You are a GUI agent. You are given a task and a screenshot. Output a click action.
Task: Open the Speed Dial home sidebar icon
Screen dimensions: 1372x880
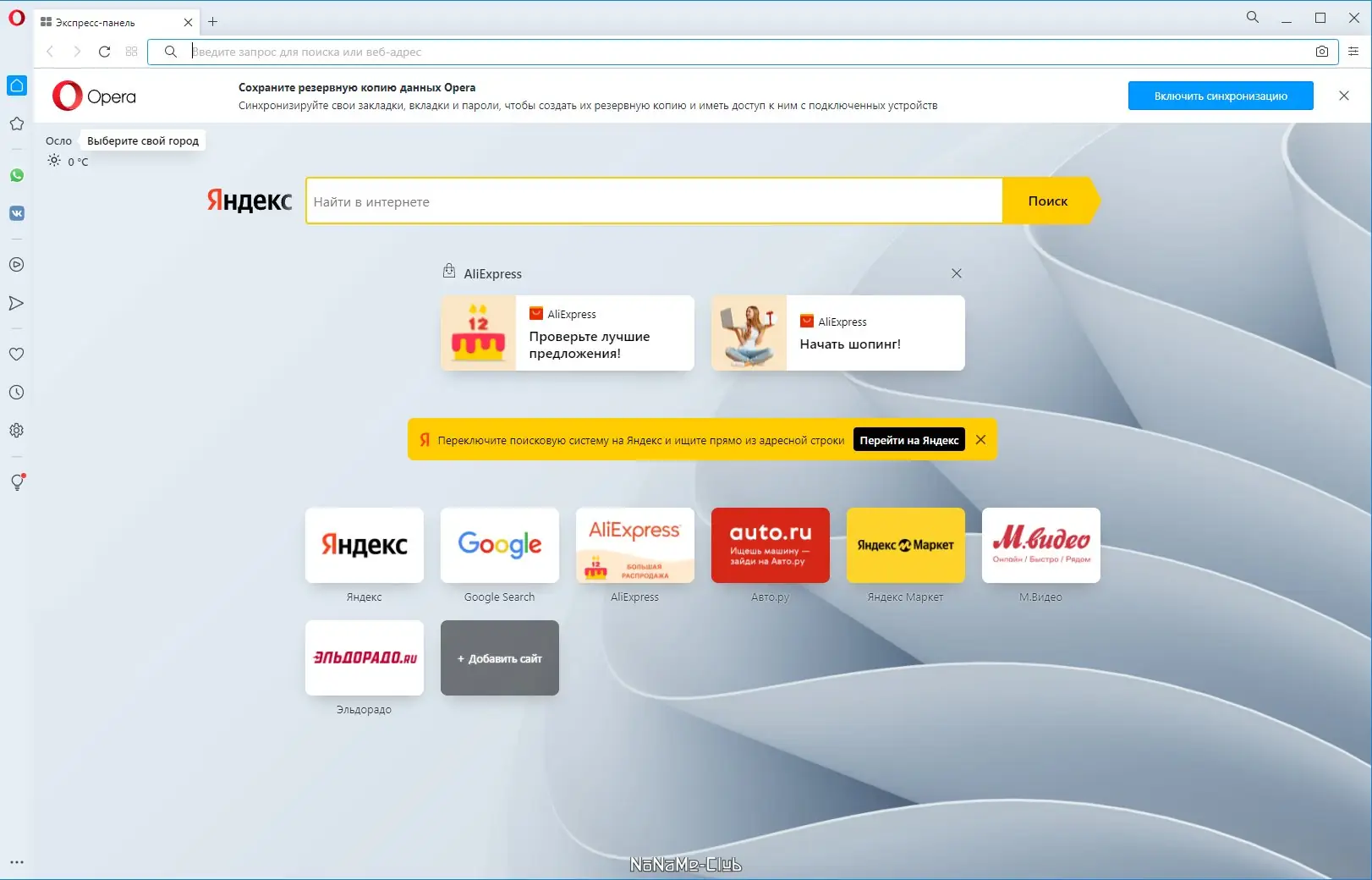tap(17, 85)
